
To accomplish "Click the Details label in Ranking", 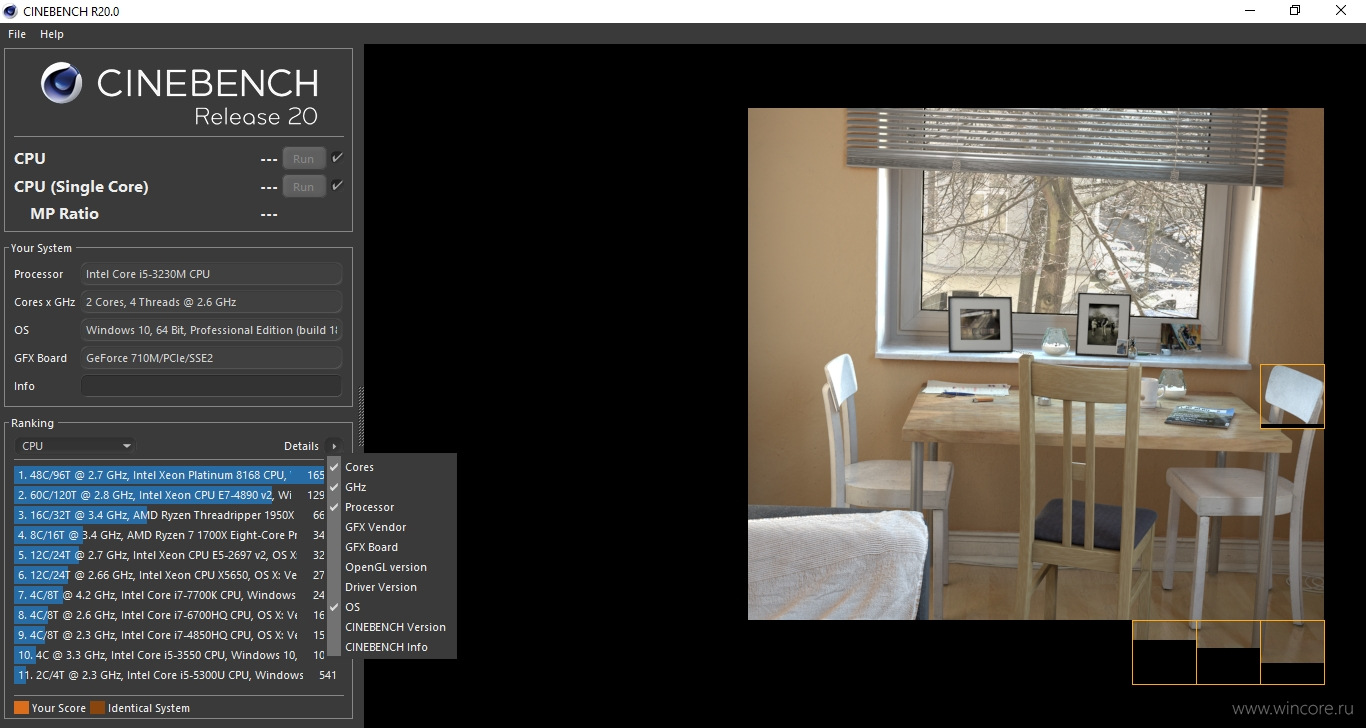I will pyautogui.click(x=301, y=446).
